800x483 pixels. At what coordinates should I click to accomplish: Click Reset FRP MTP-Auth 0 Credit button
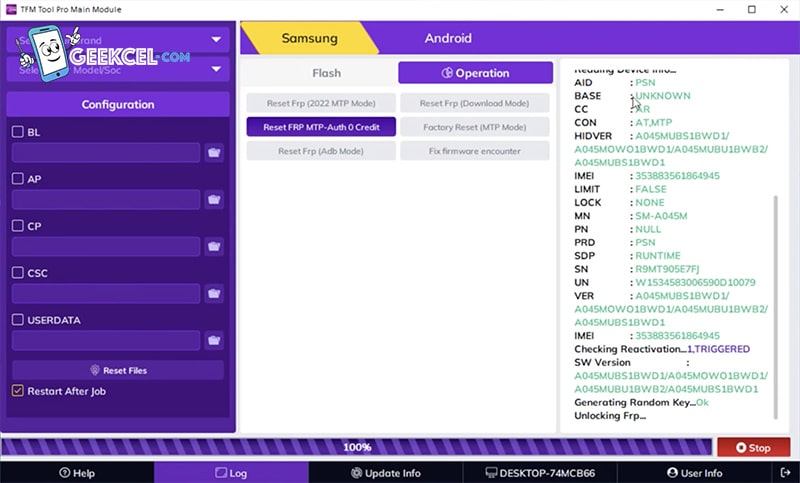pyautogui.click(x=321, y=127)
